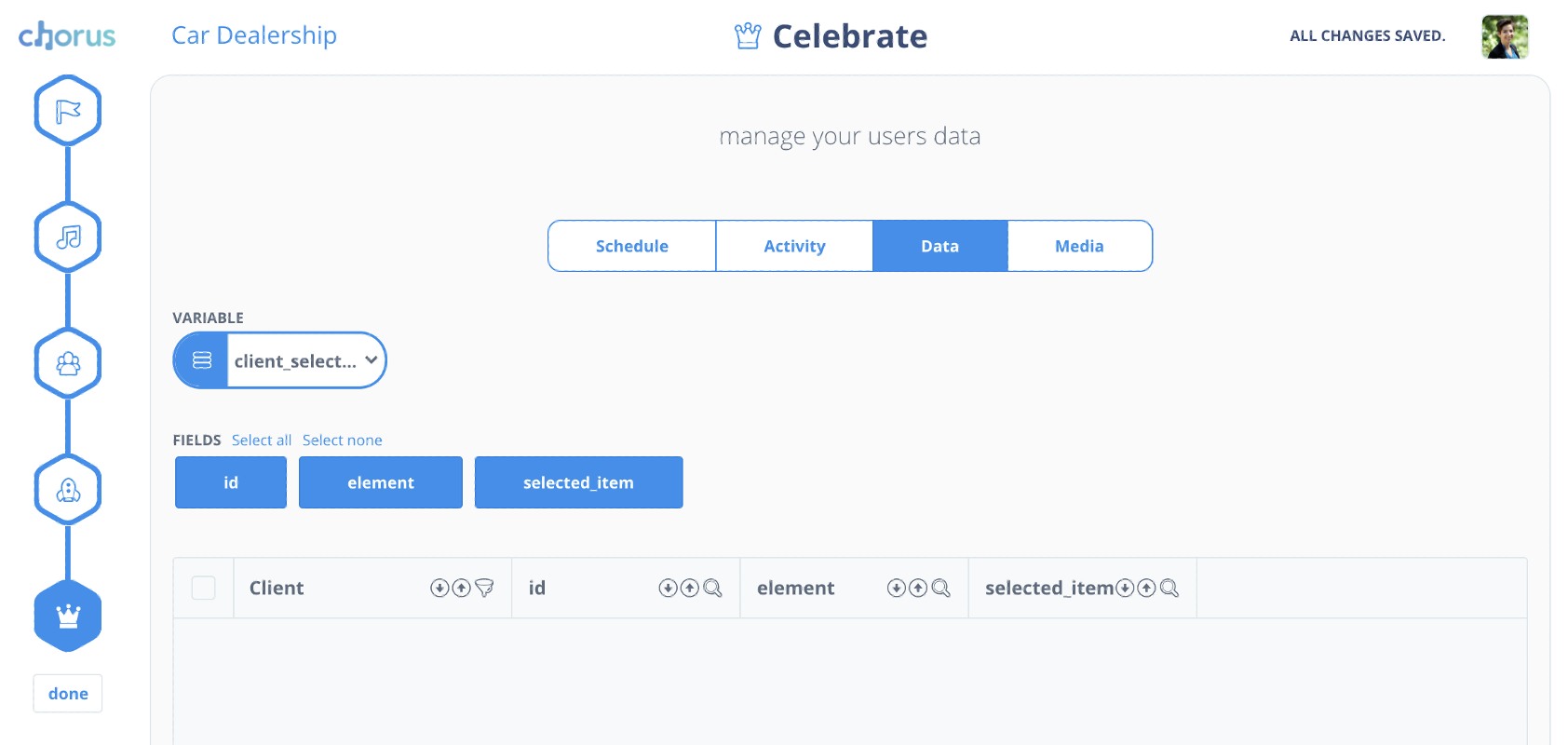Open the rocket step in sidebar
1568x745 pixels.
(68, 490)
